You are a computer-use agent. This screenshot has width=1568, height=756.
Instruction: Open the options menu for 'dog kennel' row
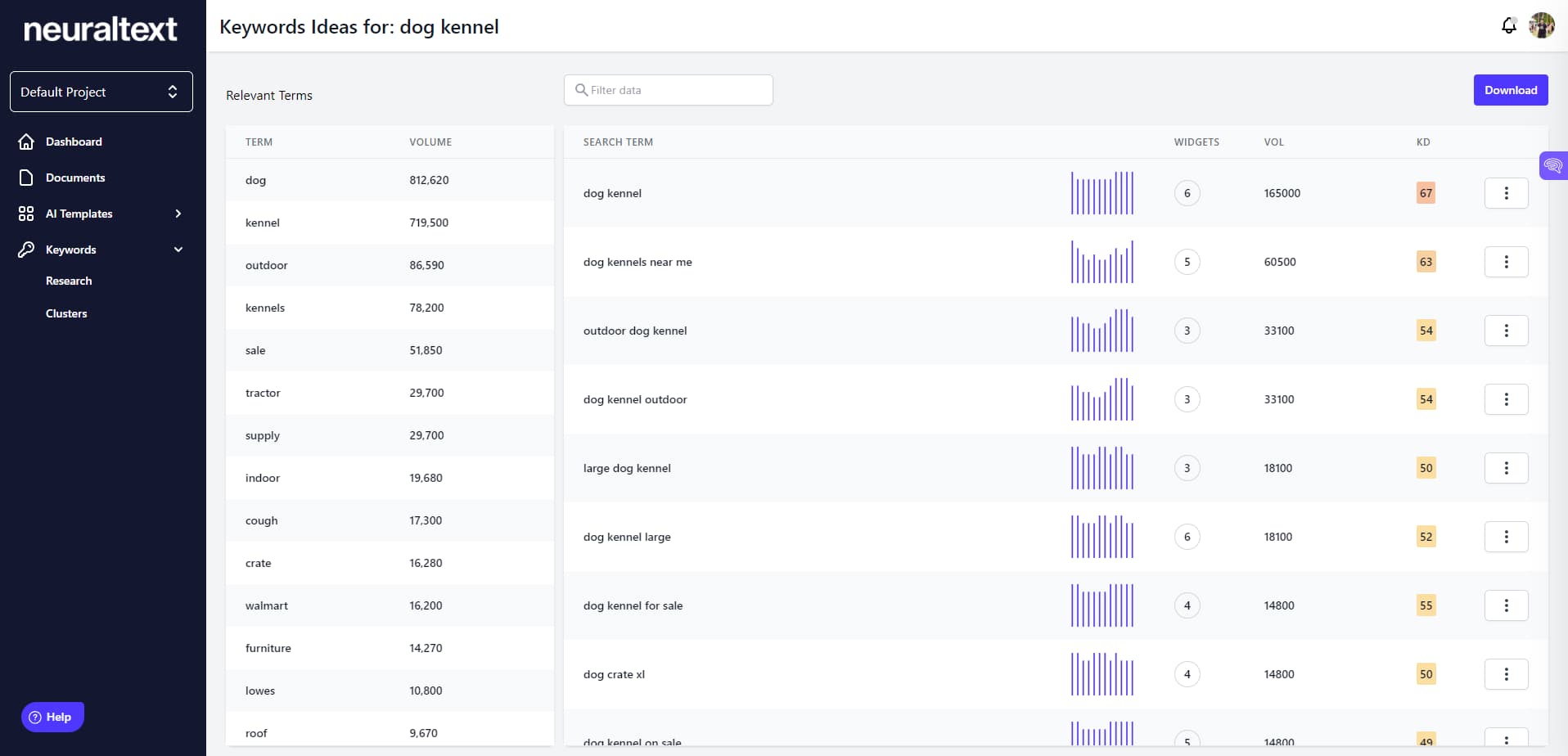[1506, 193]
